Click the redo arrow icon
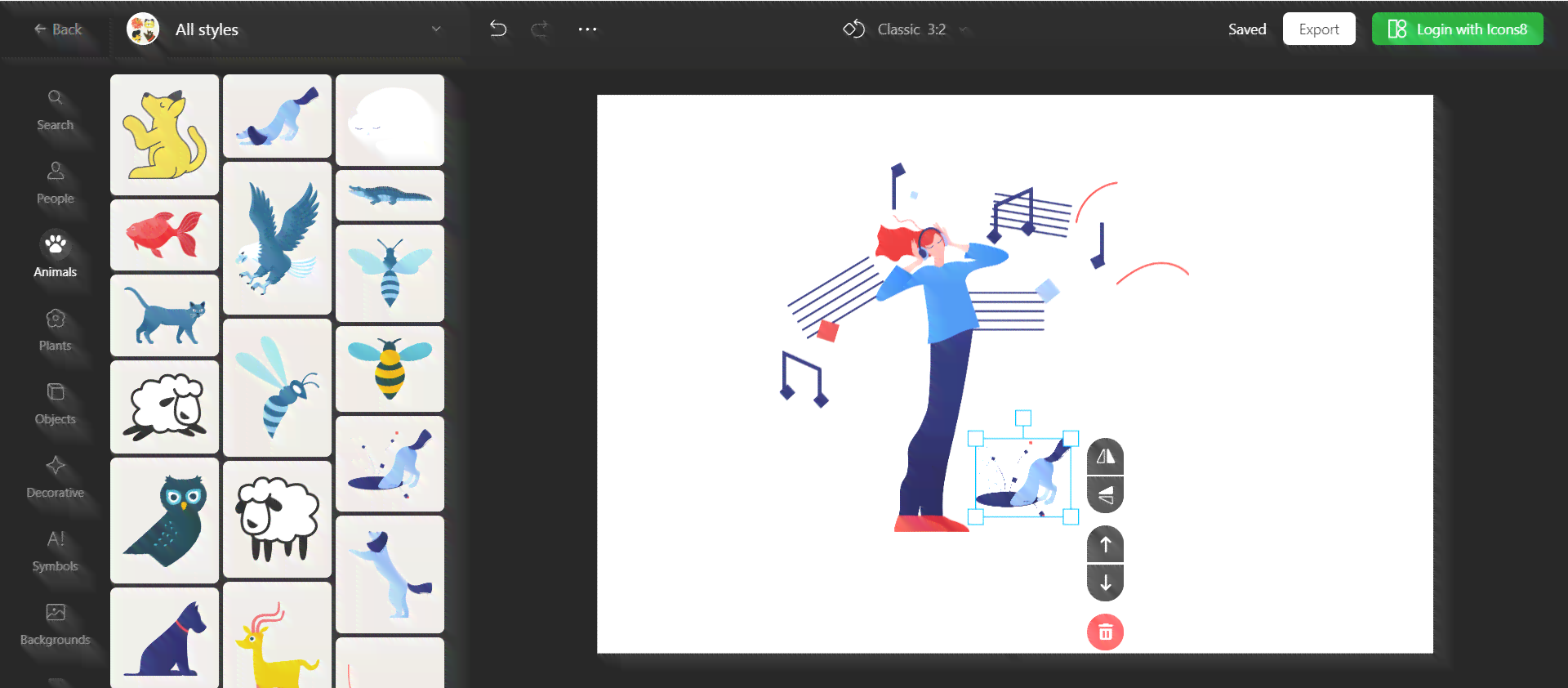1568x688 pixels. [540, 29]
